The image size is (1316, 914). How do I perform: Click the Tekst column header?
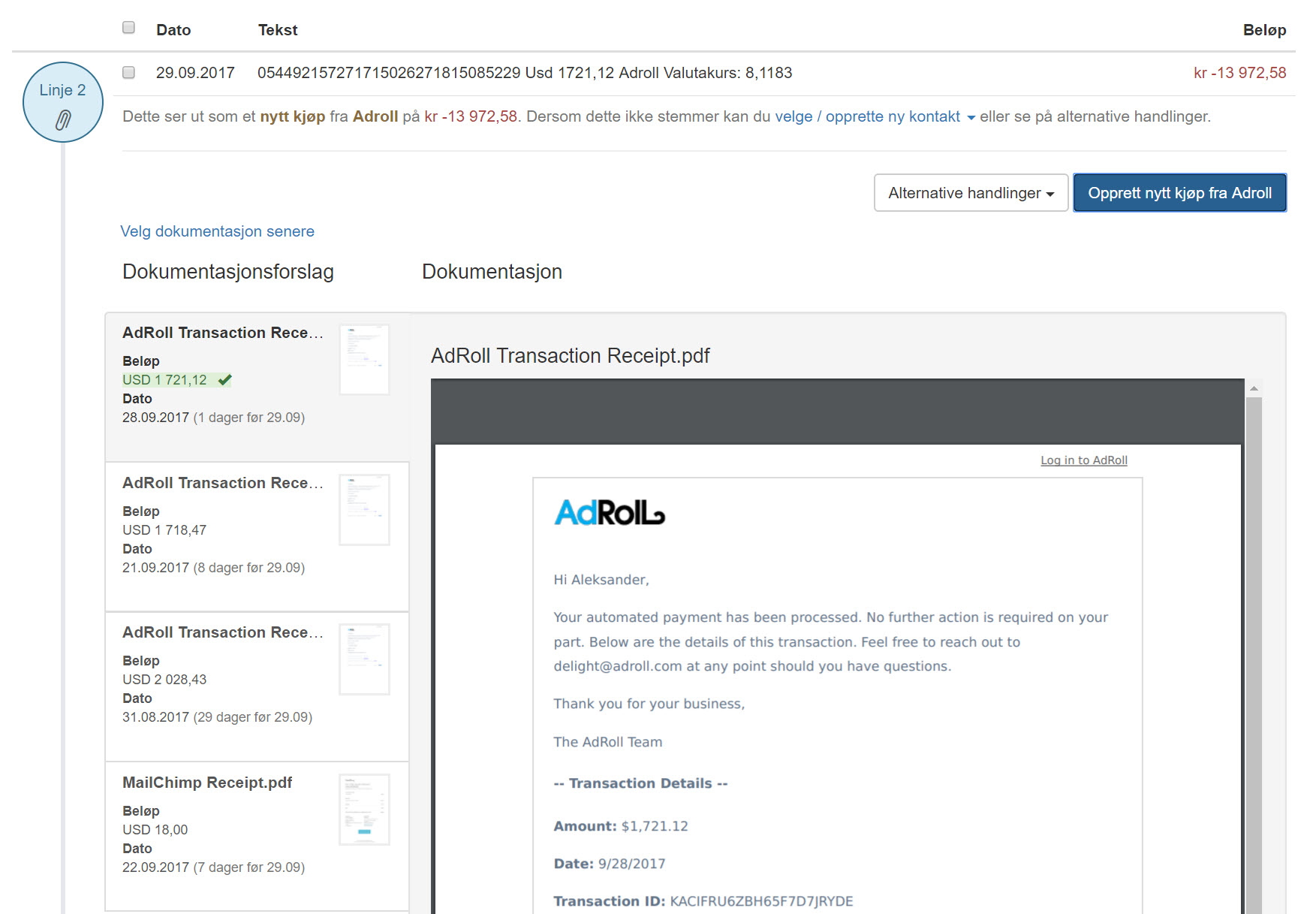pos(278,30)
